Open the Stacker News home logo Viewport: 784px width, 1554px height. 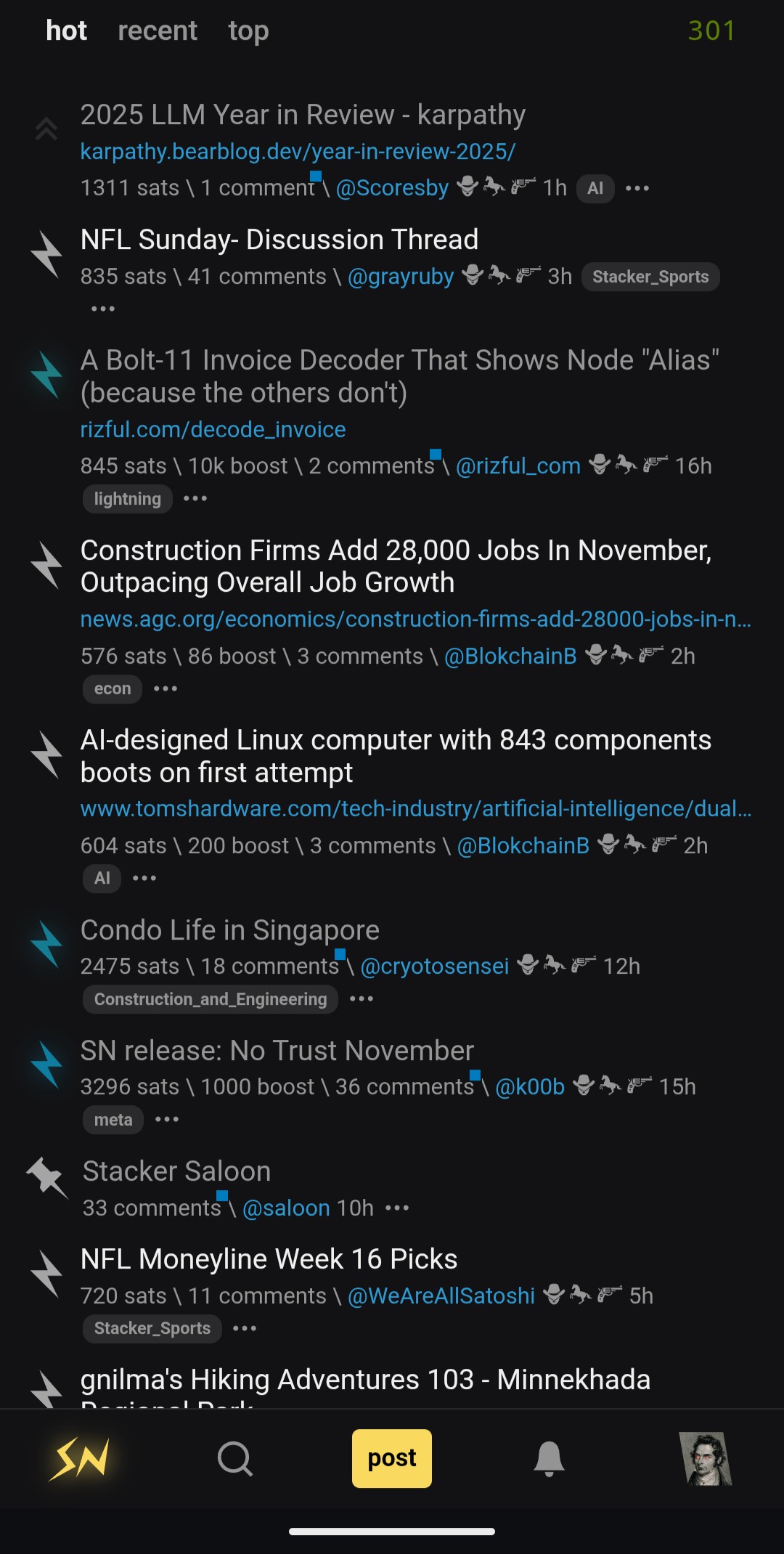point(79,1458)
